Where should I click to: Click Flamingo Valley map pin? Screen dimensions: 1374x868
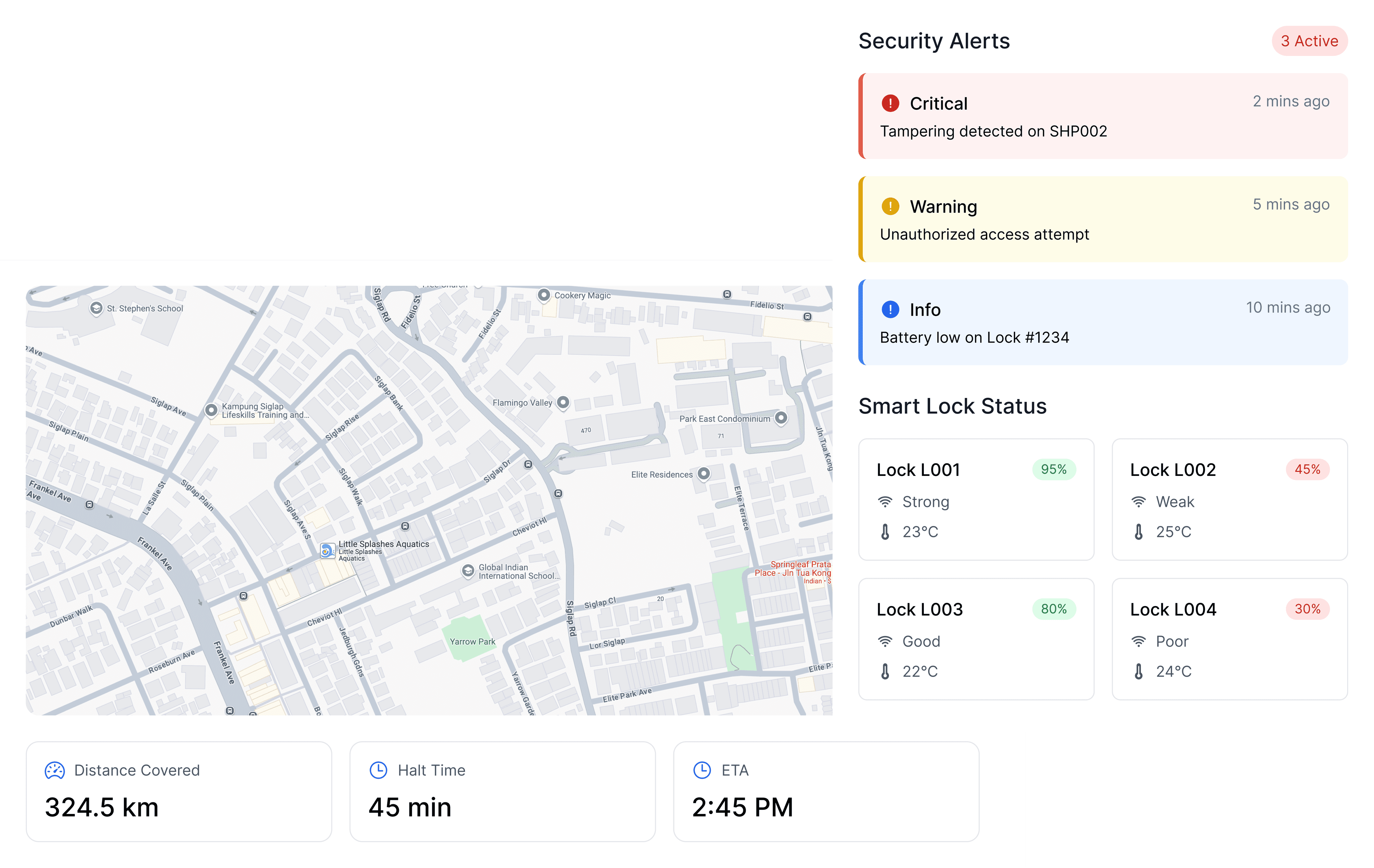563,402
